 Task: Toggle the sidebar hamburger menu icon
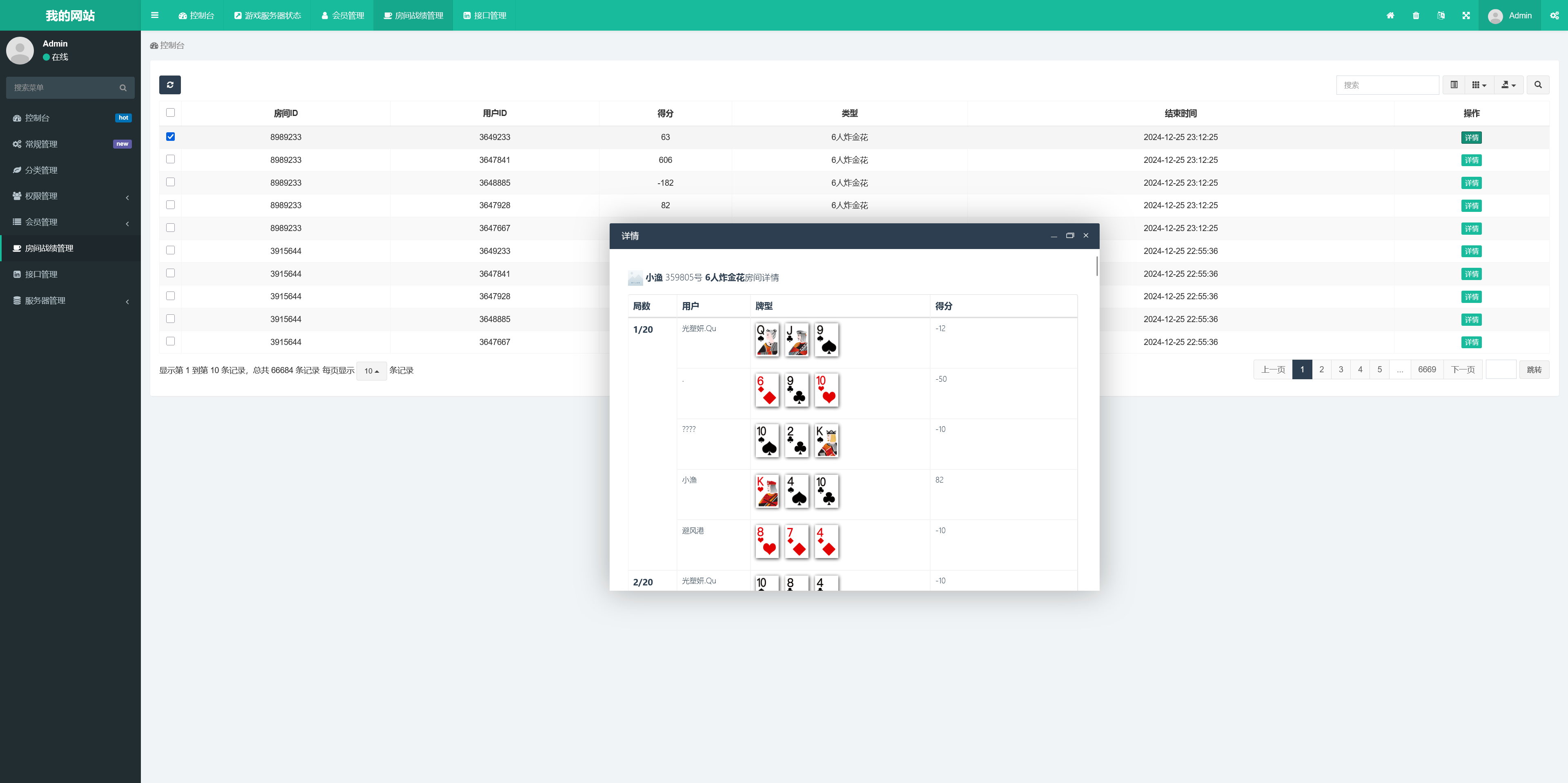click(155, 15)
